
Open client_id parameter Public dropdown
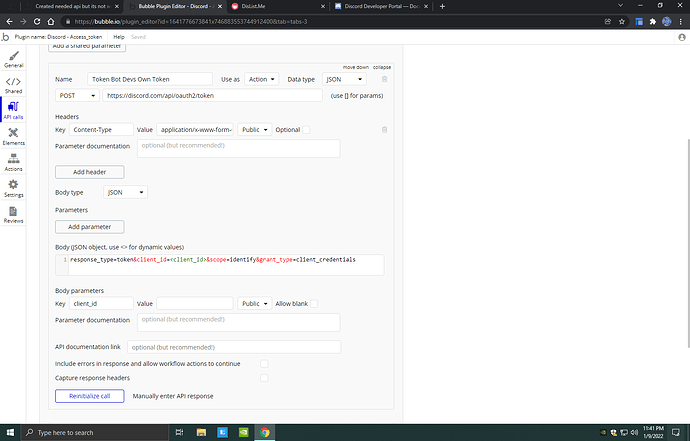click(x=255, y=304)
